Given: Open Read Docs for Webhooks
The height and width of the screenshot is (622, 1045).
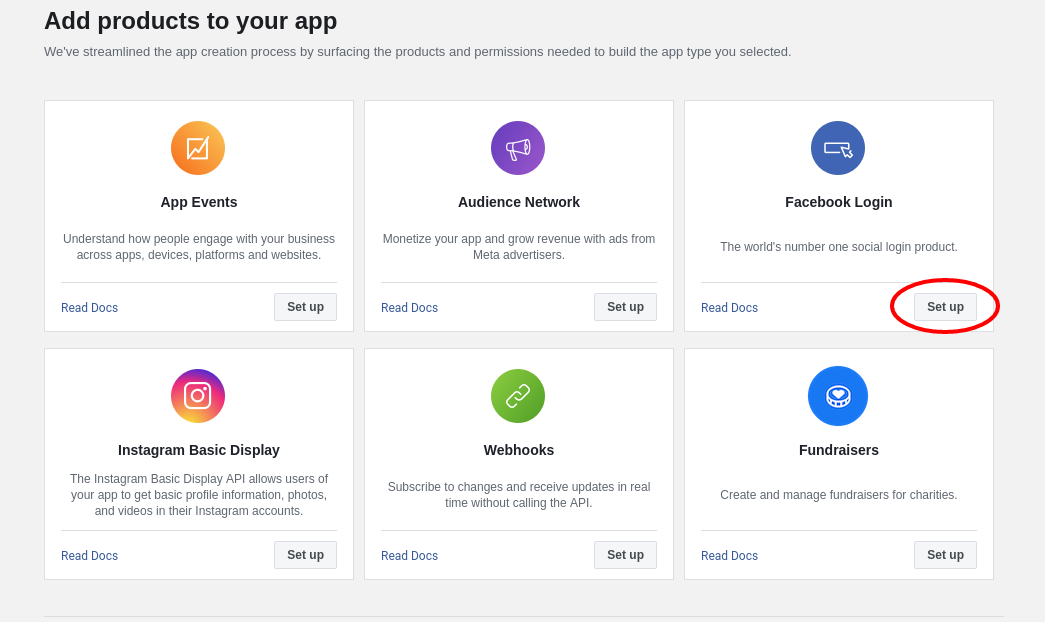Looking at the screenshot, I should (x=409, y=555).
